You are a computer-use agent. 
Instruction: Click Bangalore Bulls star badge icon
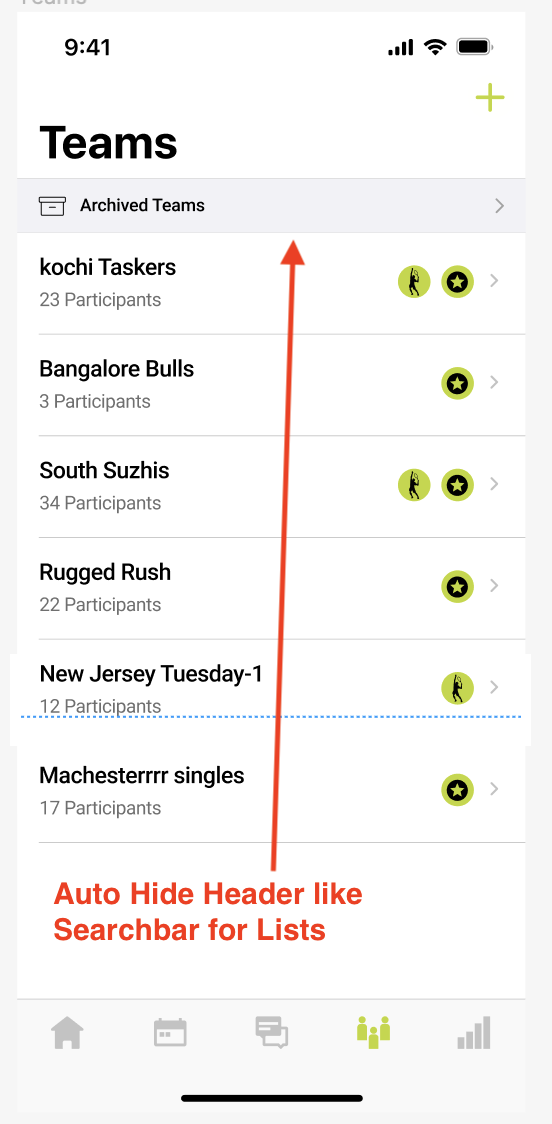457,383
